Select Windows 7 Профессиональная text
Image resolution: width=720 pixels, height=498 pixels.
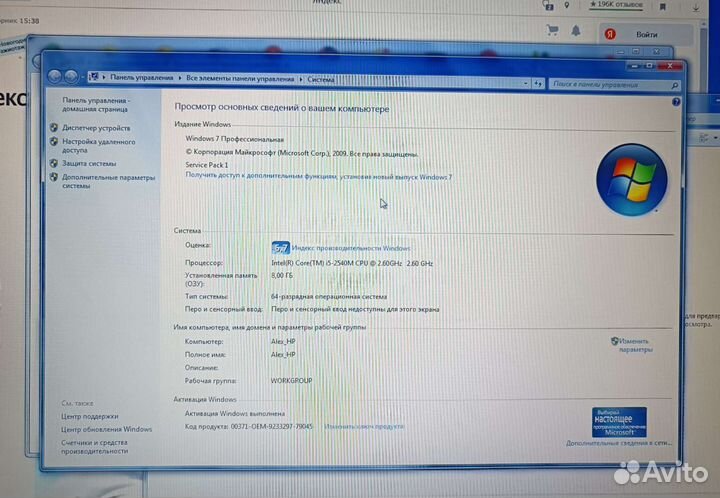click(x=234, y=139)
